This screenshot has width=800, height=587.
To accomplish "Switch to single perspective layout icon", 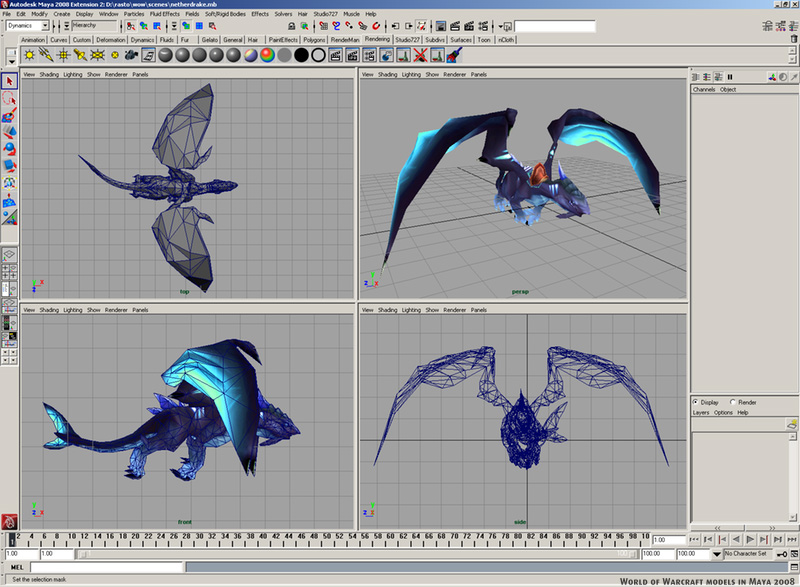I will click(9, 254).
